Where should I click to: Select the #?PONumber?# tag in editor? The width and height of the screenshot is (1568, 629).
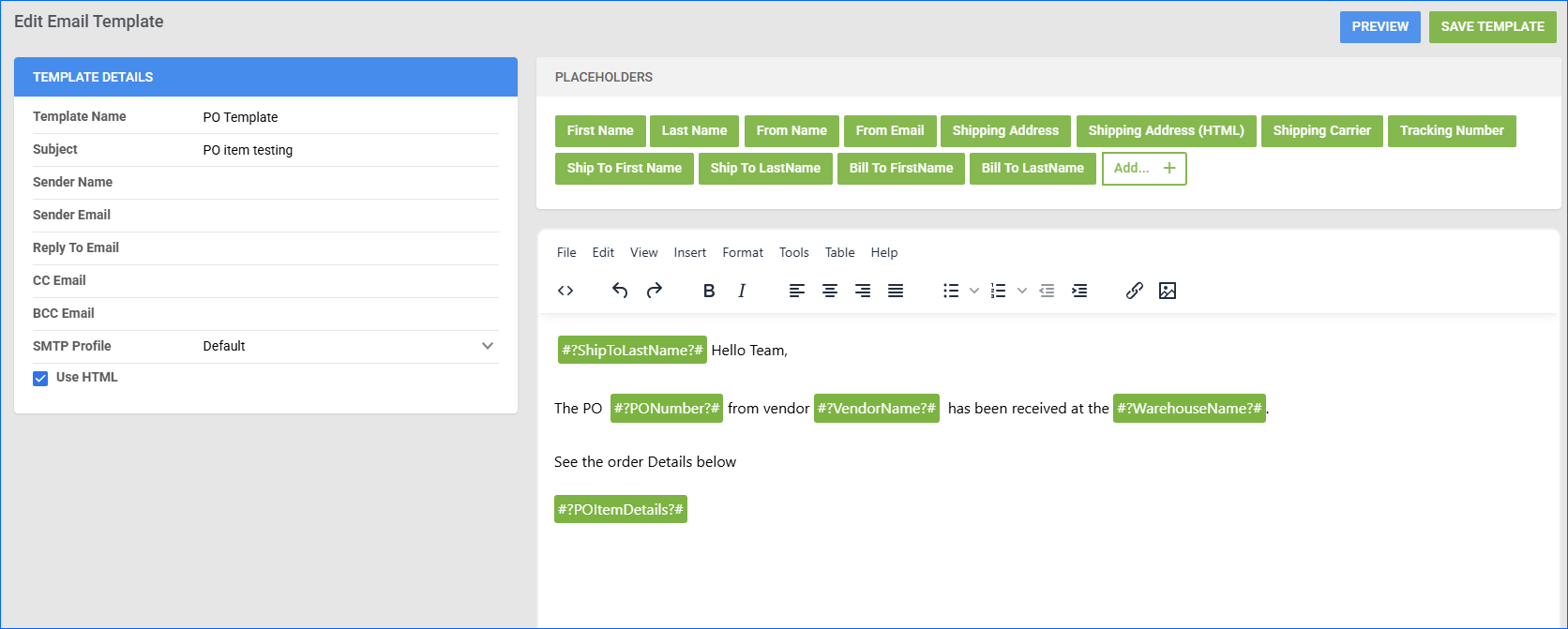(x=667, y=409)
